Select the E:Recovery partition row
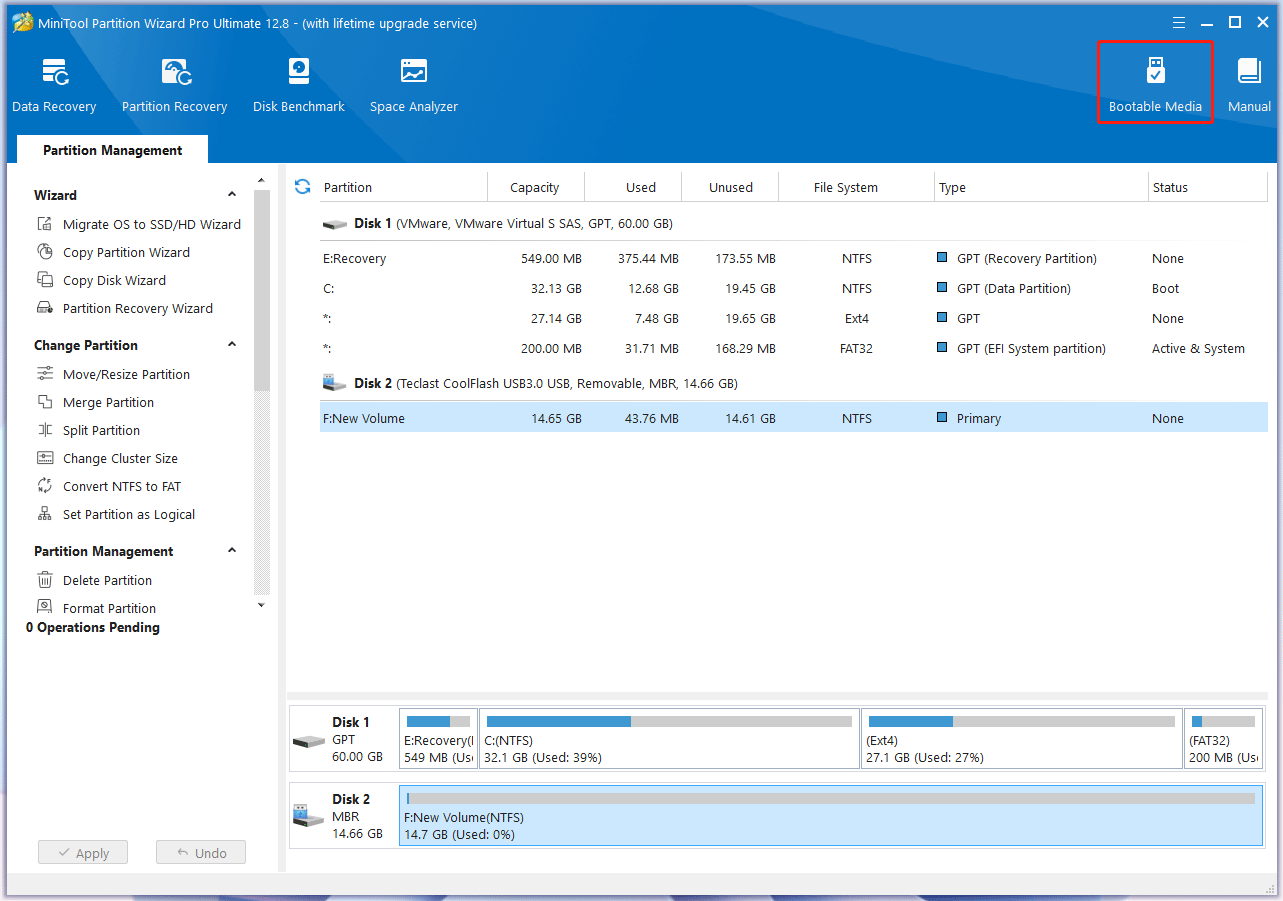 point(794,258)
